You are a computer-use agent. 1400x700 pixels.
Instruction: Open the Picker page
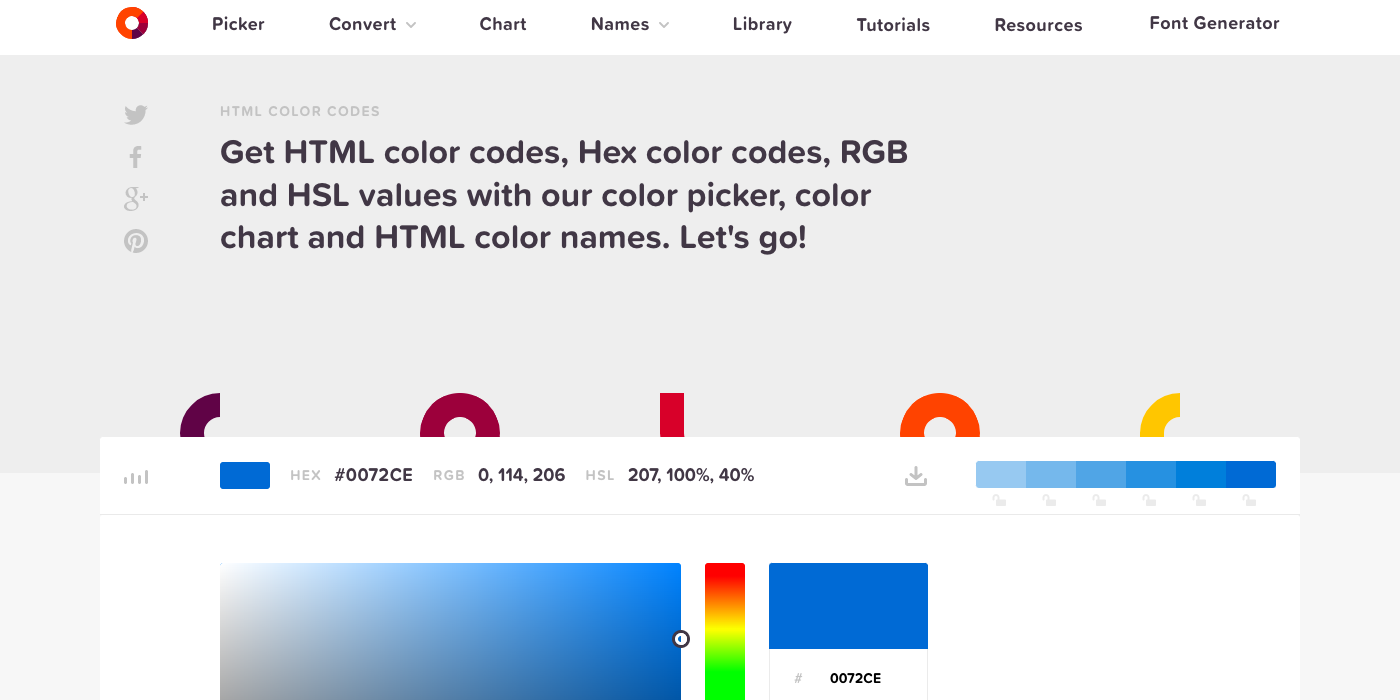click(x=238, y=24)
